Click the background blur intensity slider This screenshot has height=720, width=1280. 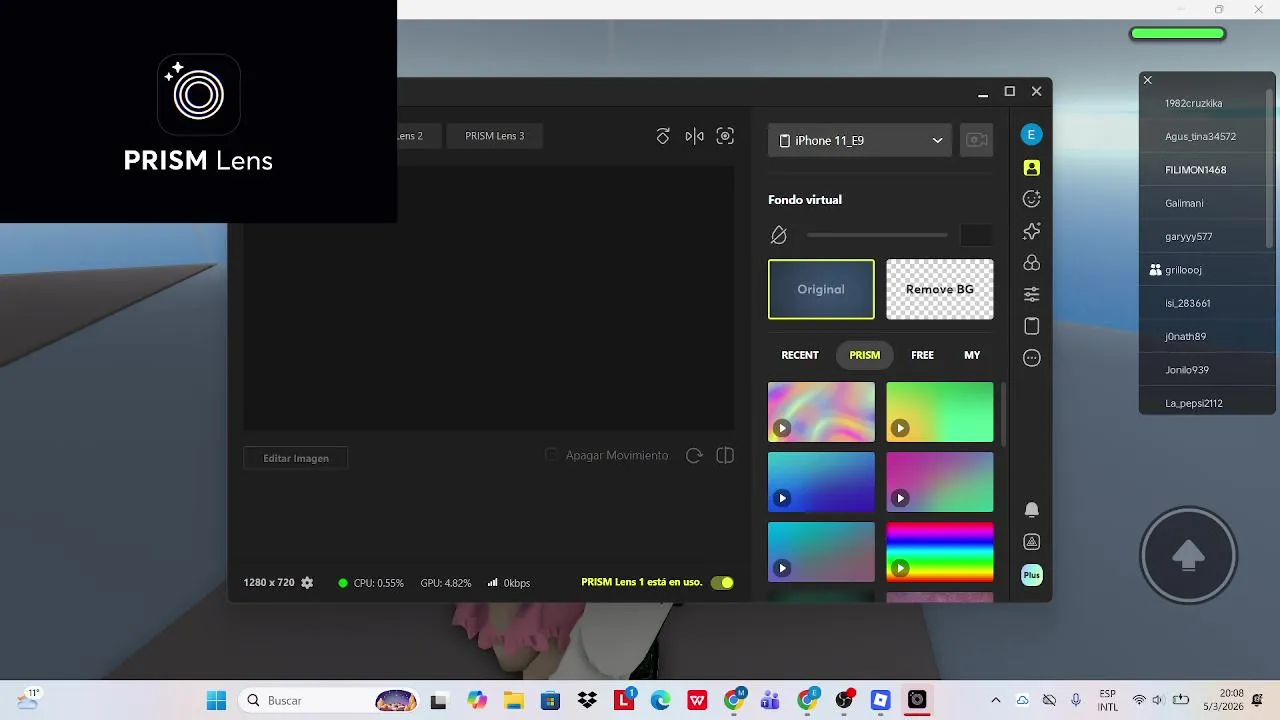tap(877, 235)
